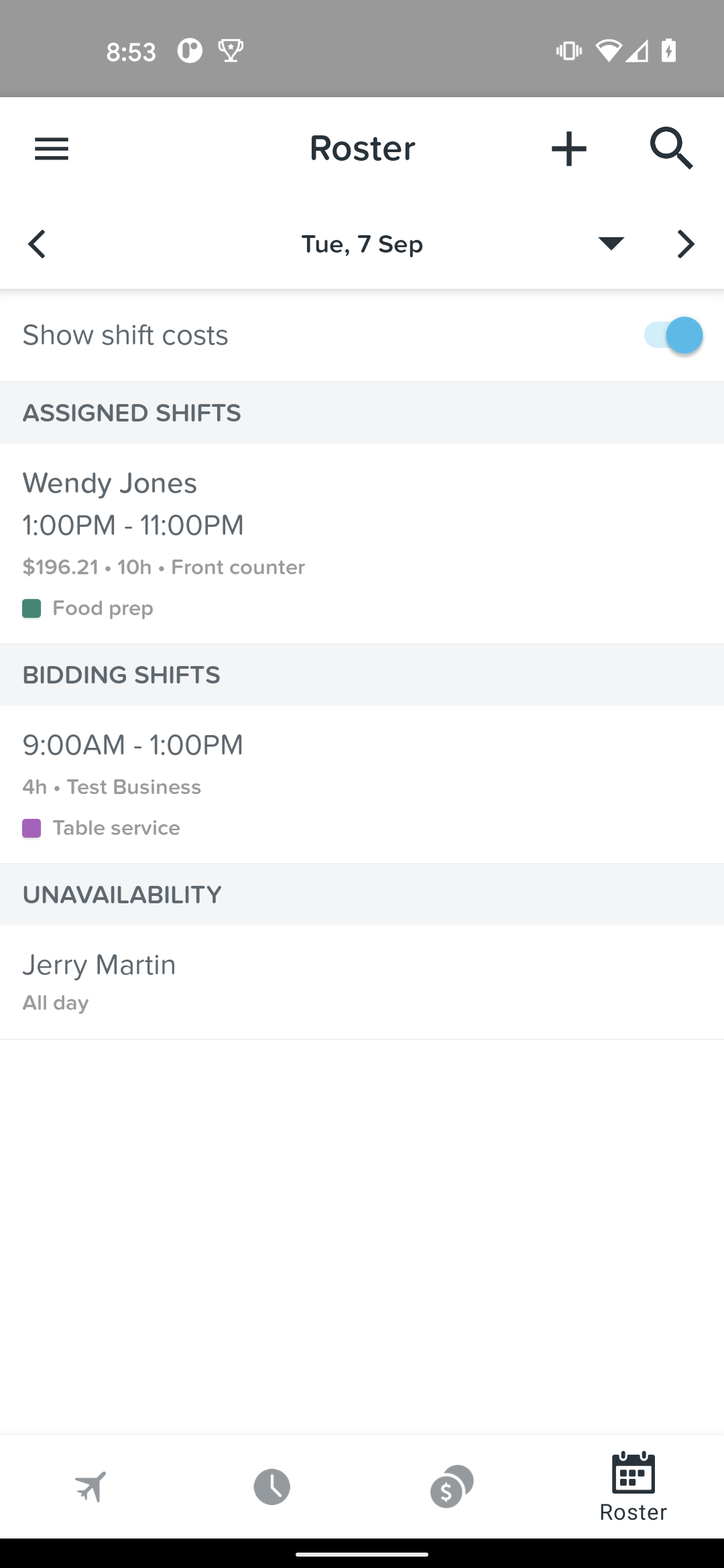The height and width of the screenshot is (1568, 724).
Task: Click the purple Table service color square
Action: 32,828
